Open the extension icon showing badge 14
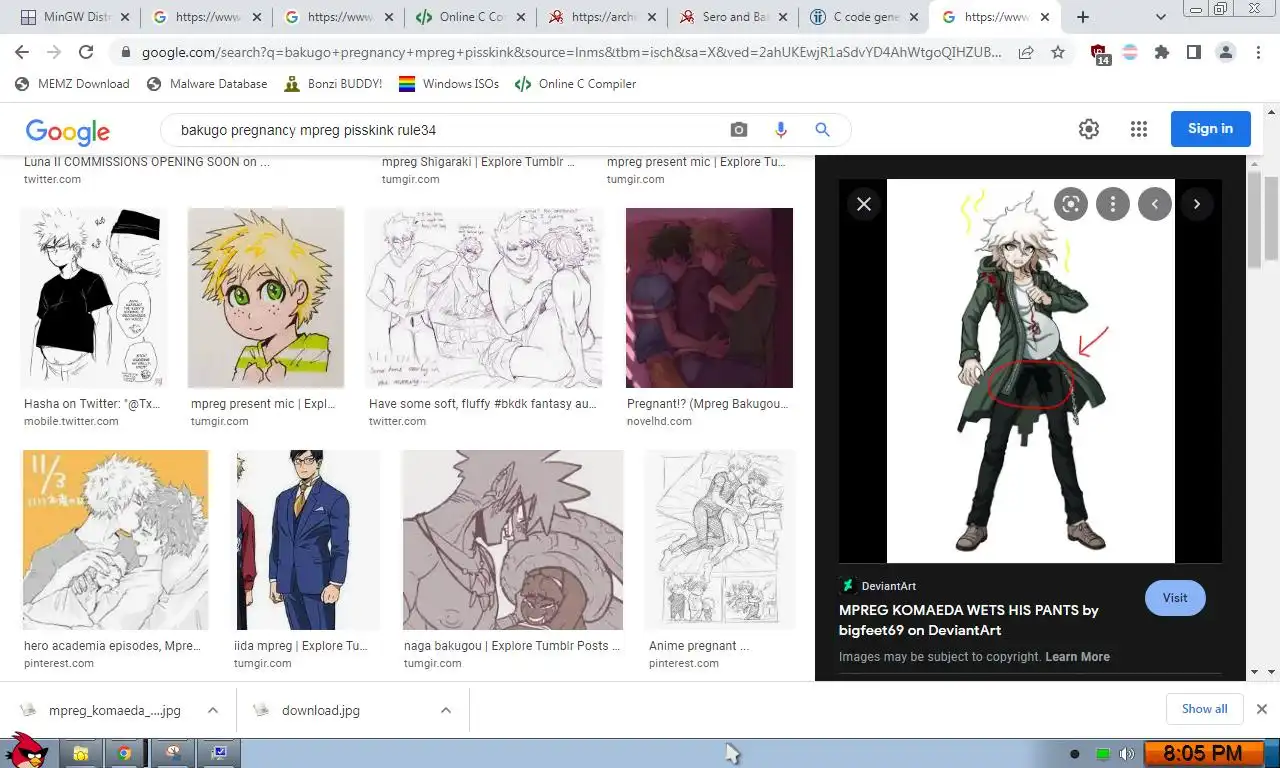1280x768 pixels. click(x=1100, y=54)
